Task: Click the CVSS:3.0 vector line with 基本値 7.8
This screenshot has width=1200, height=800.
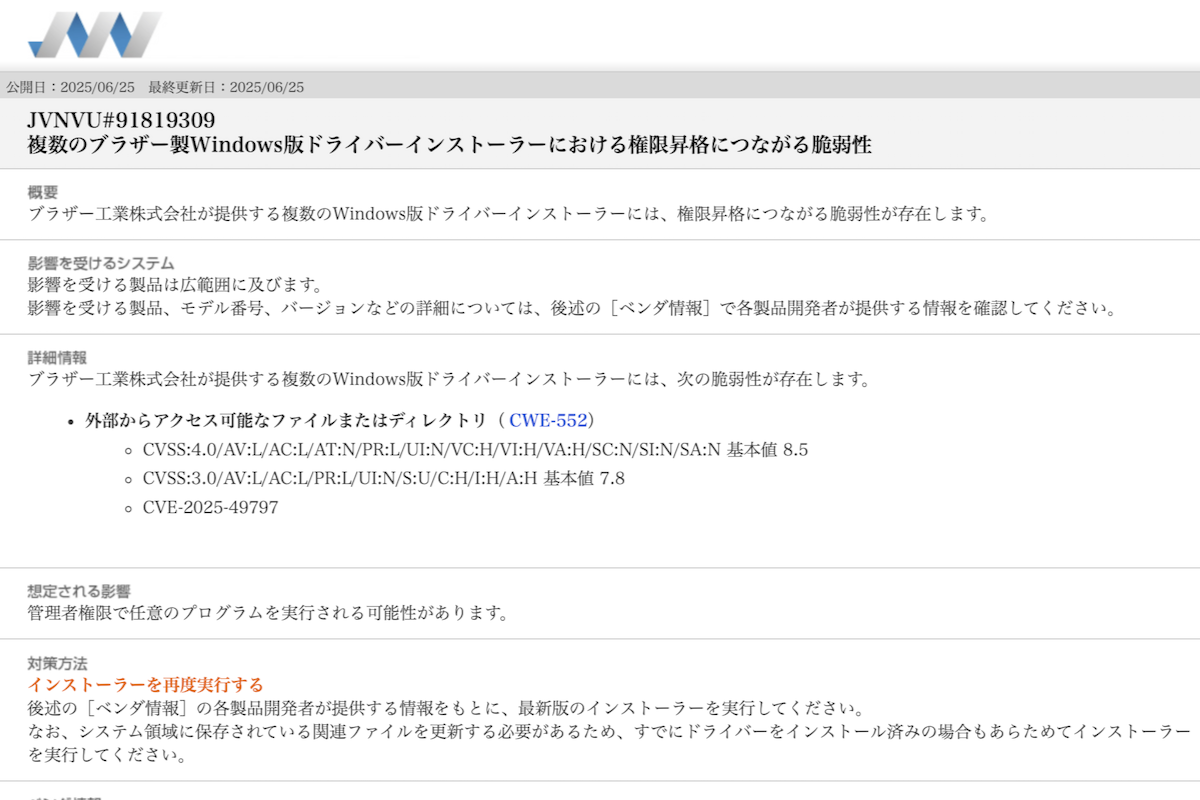Action: click(384, 479)
